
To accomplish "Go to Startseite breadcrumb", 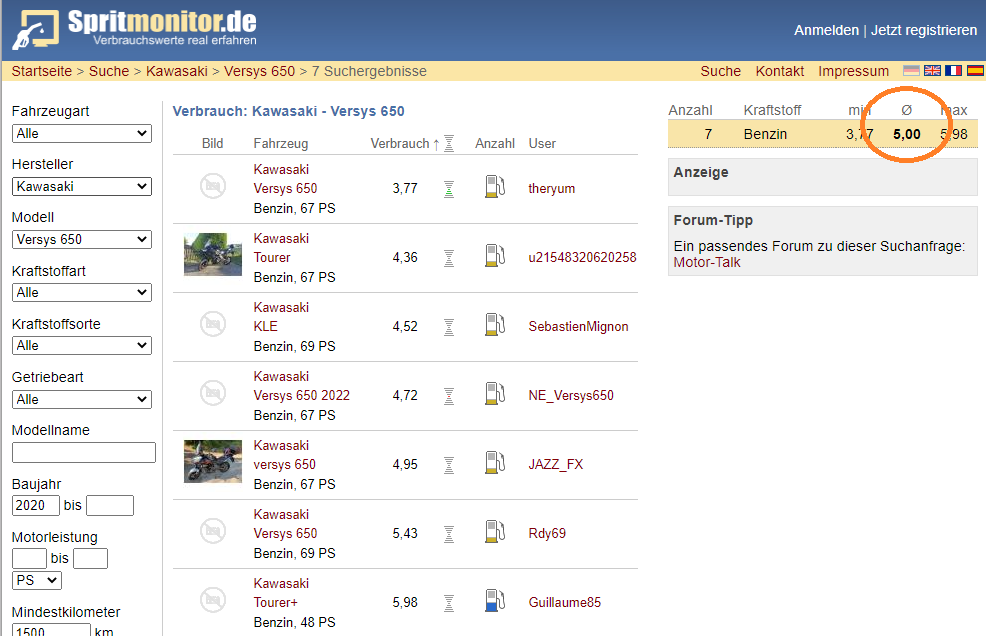I will 42,71.
